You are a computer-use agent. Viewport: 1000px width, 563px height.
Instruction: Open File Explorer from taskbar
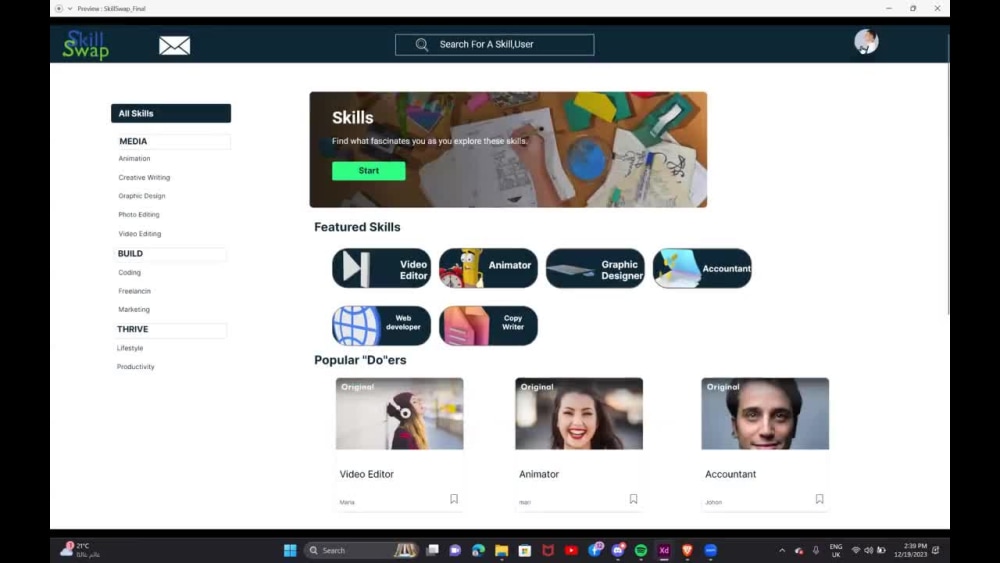(501, 550)
